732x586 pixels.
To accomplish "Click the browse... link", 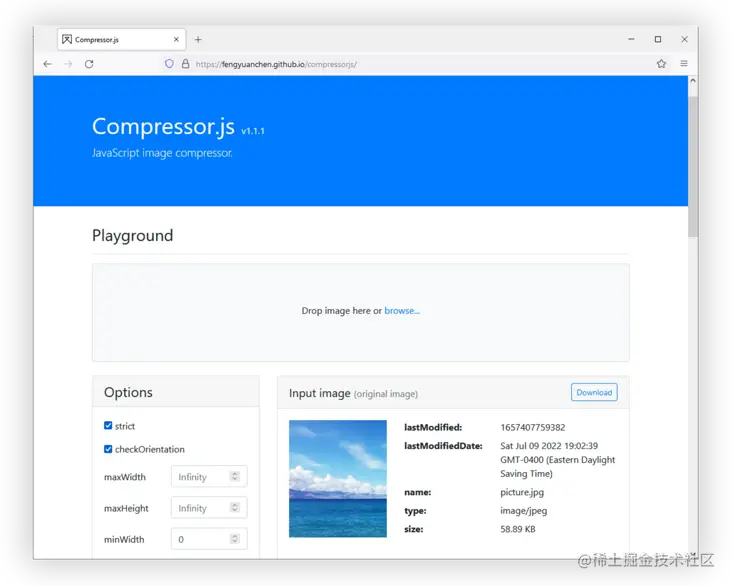I will [402, 311].
